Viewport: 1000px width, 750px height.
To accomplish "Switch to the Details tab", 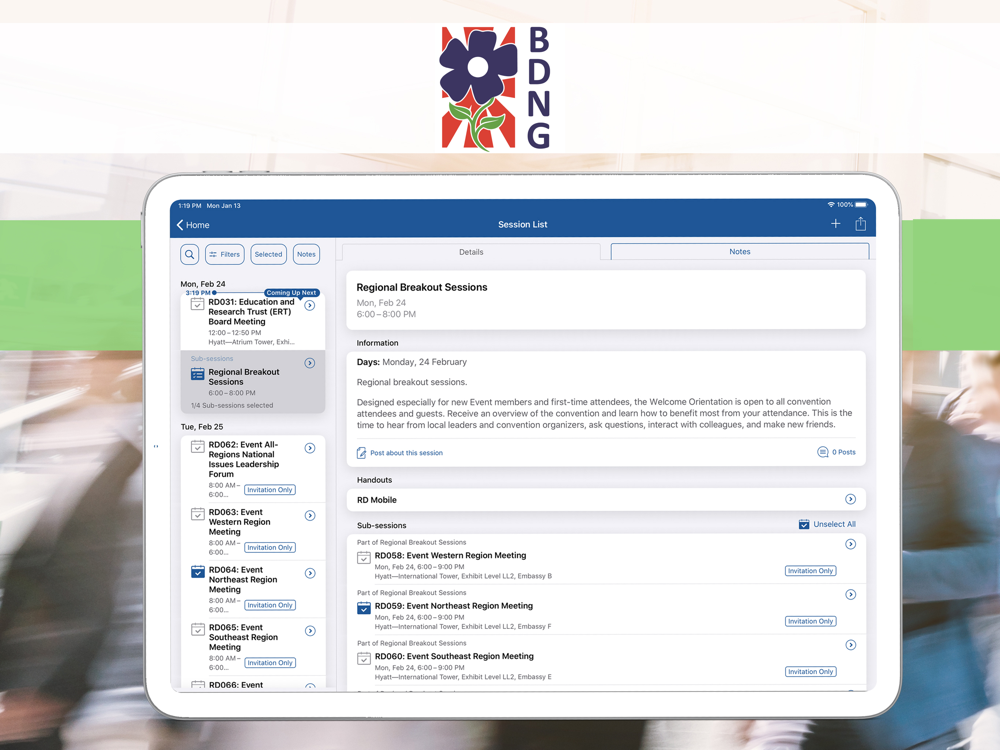I will (471, 252).
